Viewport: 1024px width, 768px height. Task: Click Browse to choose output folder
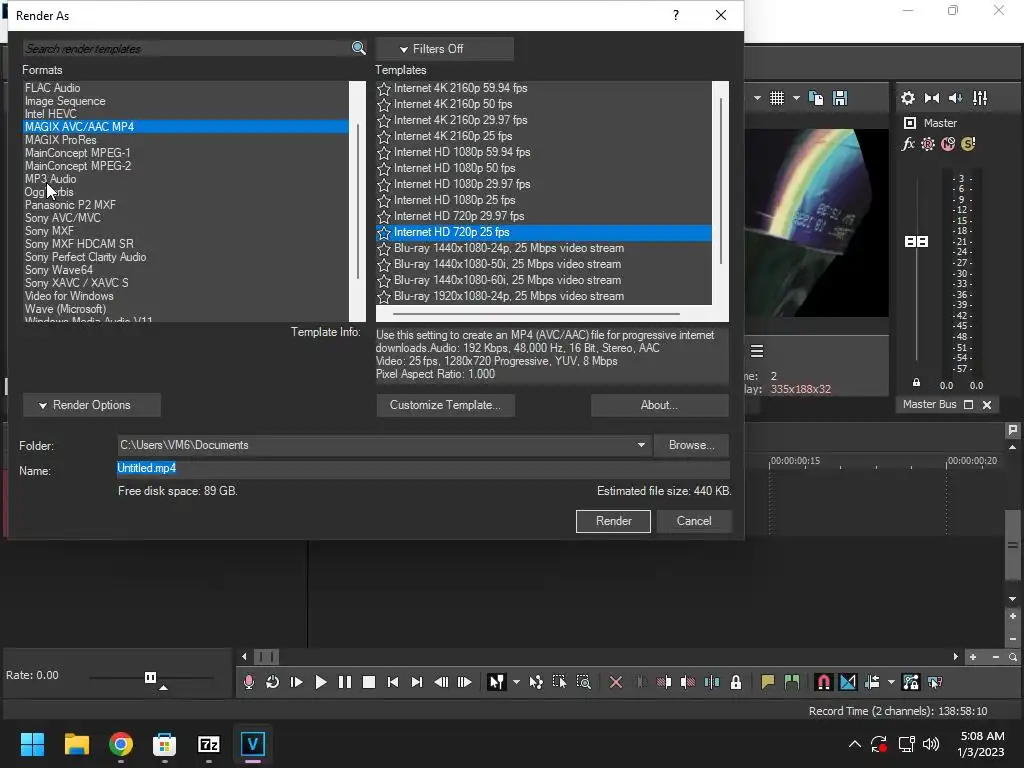pos(691,445)
